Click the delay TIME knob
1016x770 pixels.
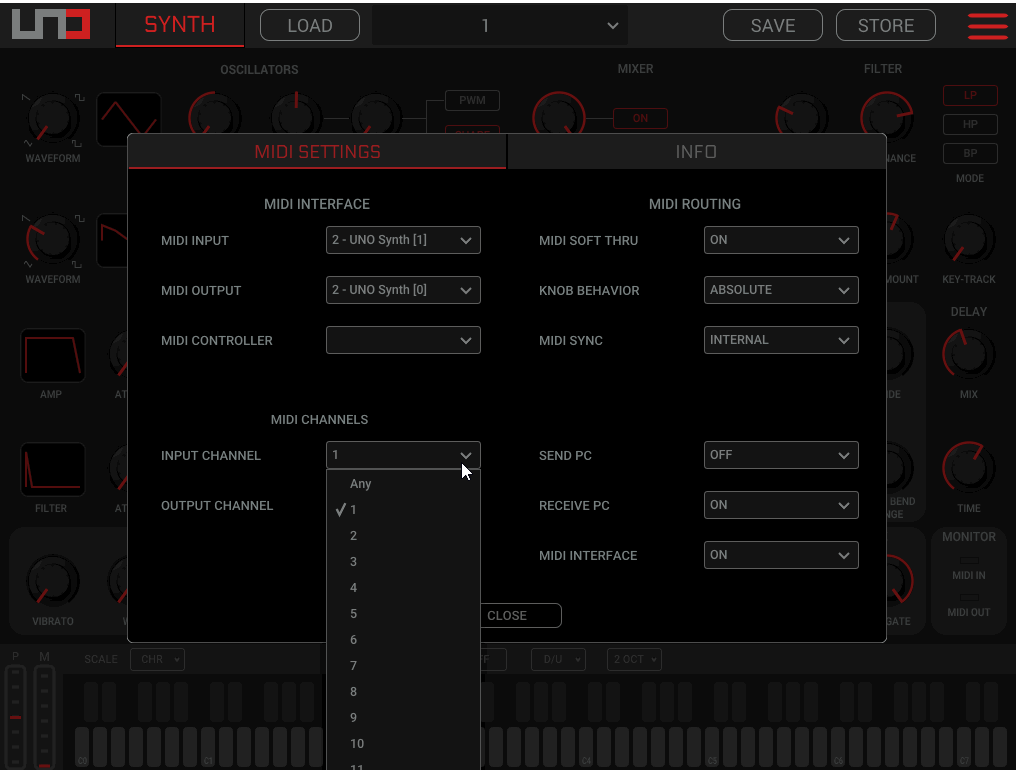pos(969,468)
